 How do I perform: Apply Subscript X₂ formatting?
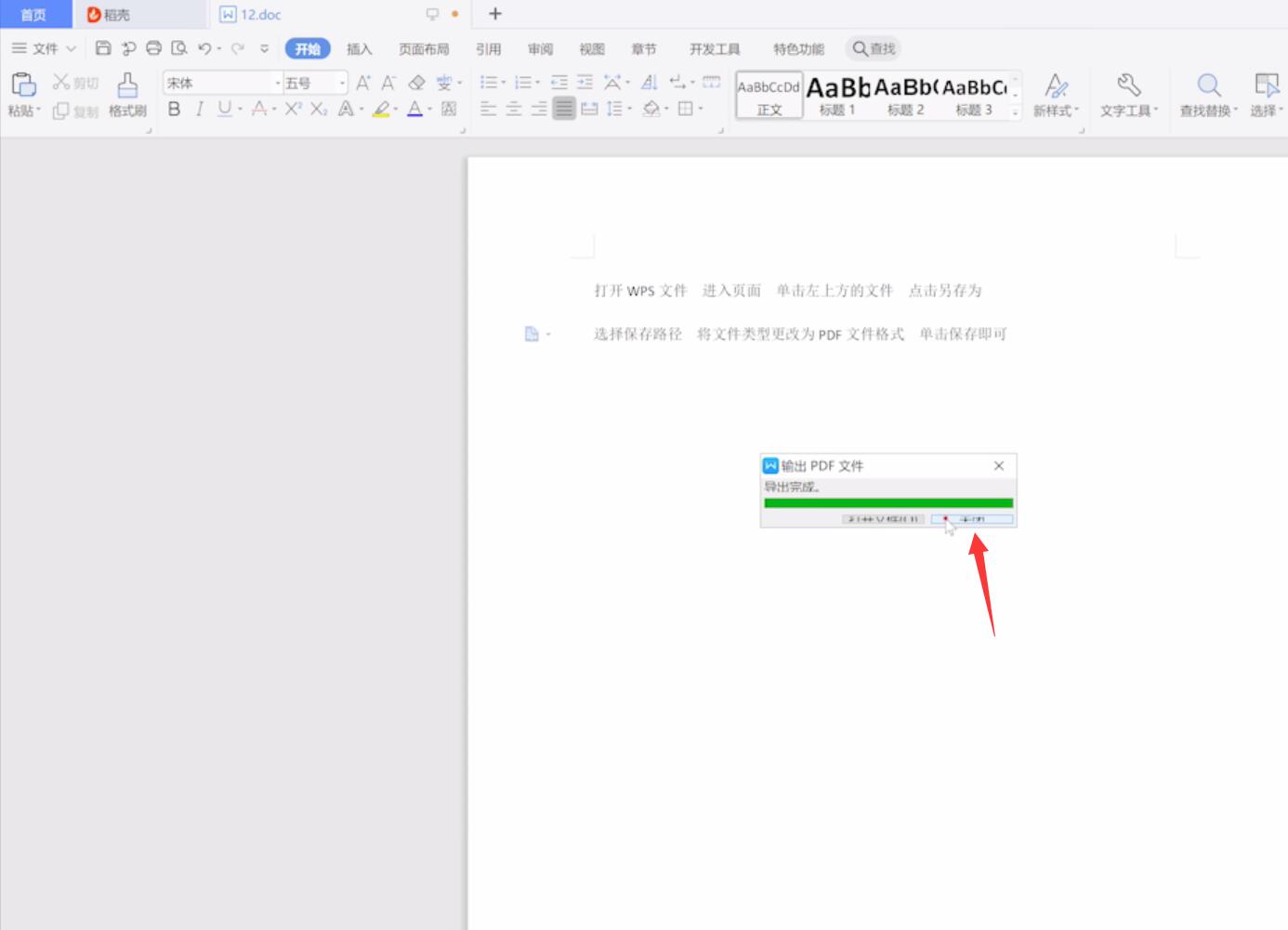click(319, 109)
